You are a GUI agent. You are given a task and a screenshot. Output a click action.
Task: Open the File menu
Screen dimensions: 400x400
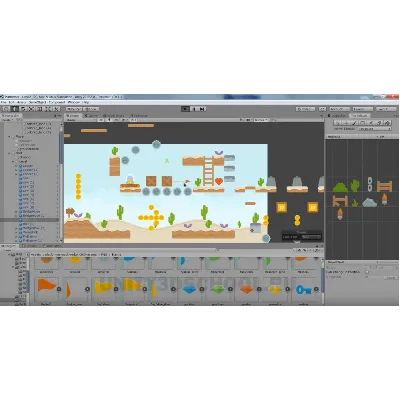3,102
